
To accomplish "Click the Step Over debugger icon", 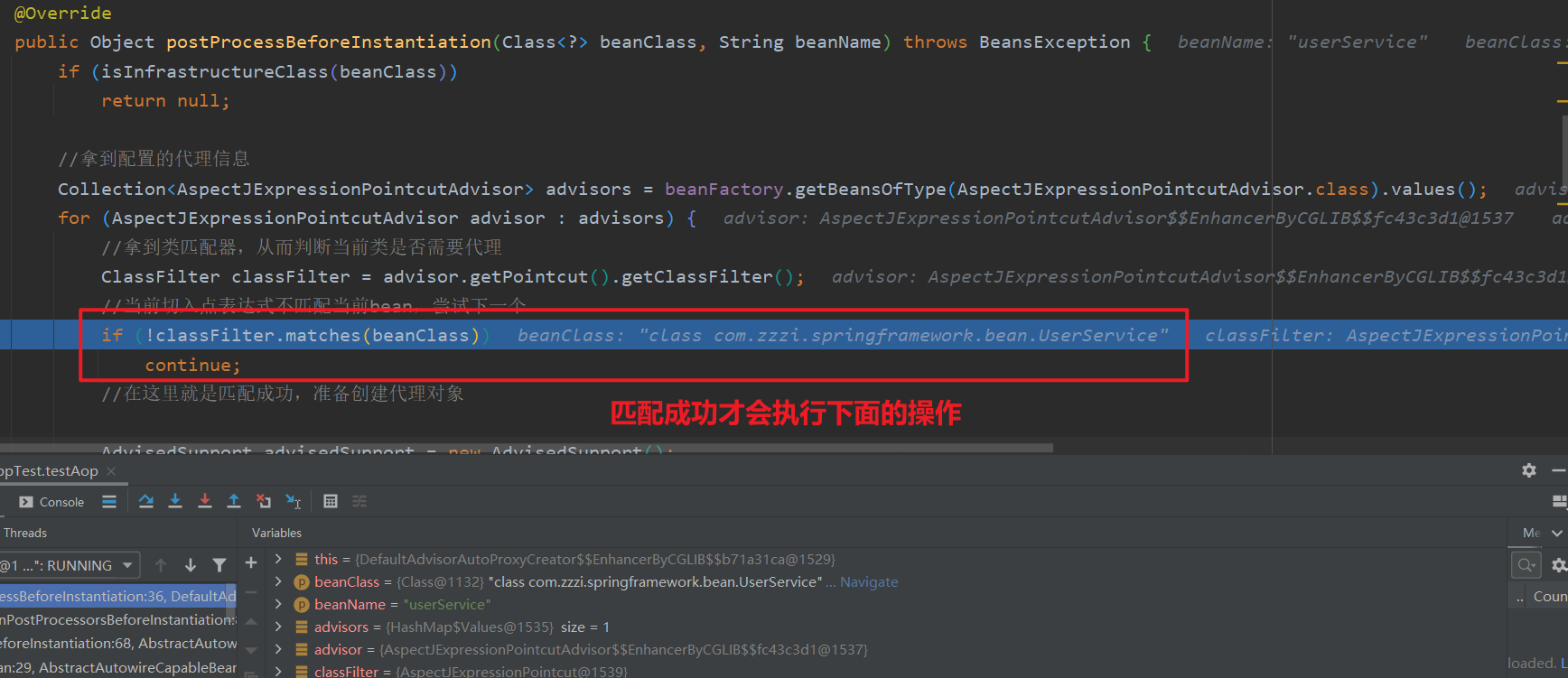I will (146, 501).
